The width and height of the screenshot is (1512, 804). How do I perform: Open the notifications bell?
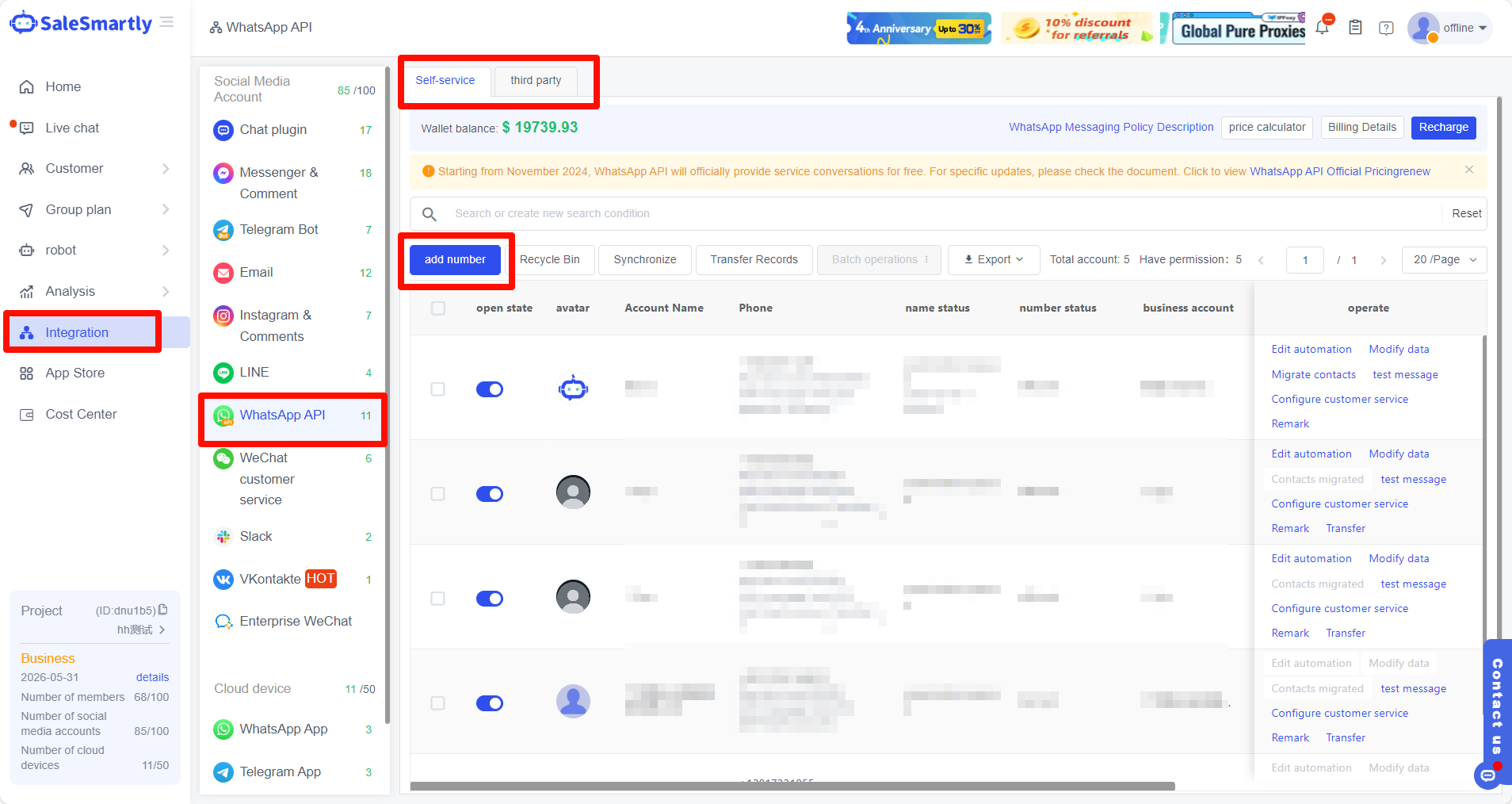coord(1322,28)
